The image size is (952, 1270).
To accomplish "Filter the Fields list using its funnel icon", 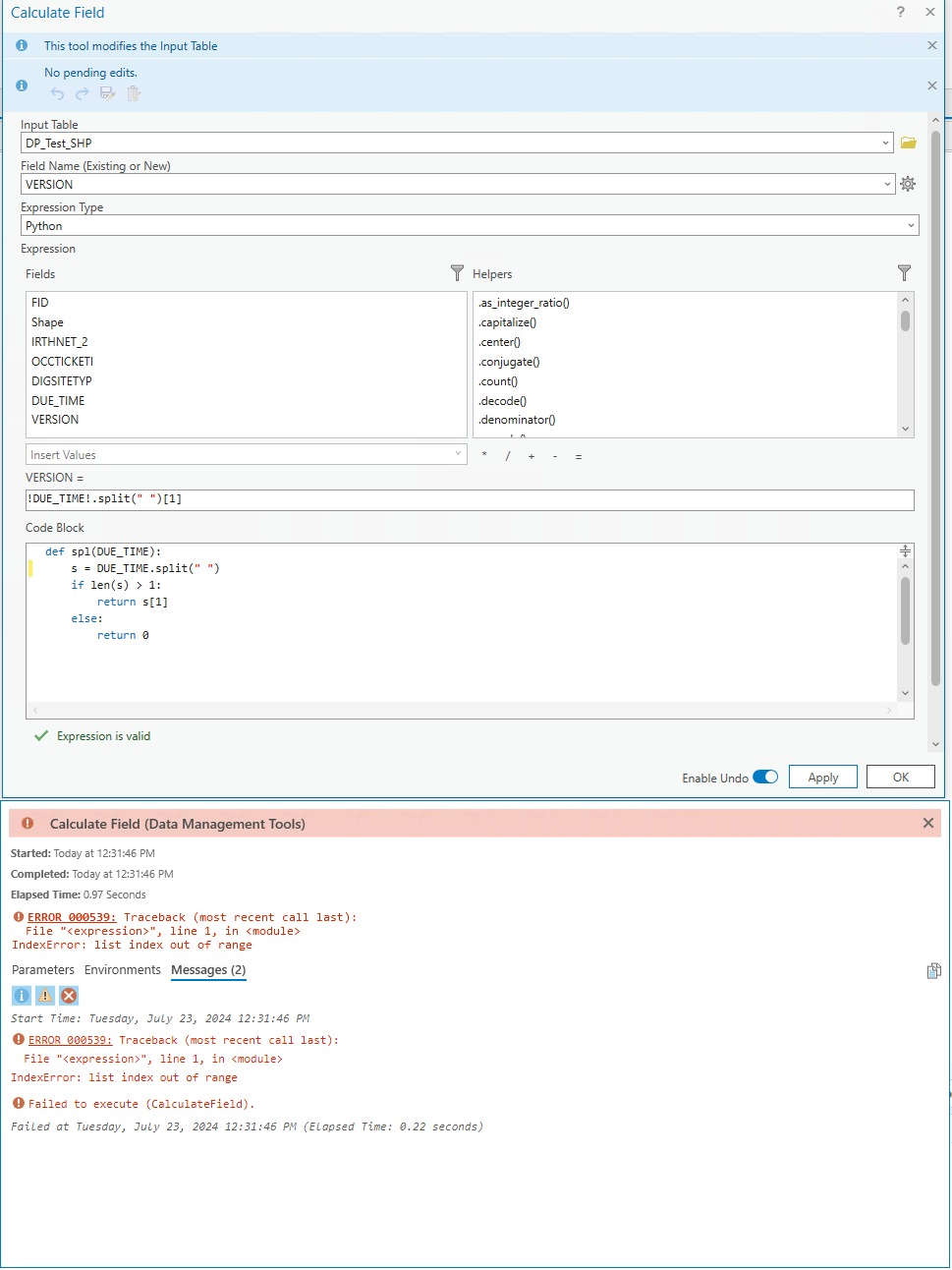I will click(x=456, y=273).
